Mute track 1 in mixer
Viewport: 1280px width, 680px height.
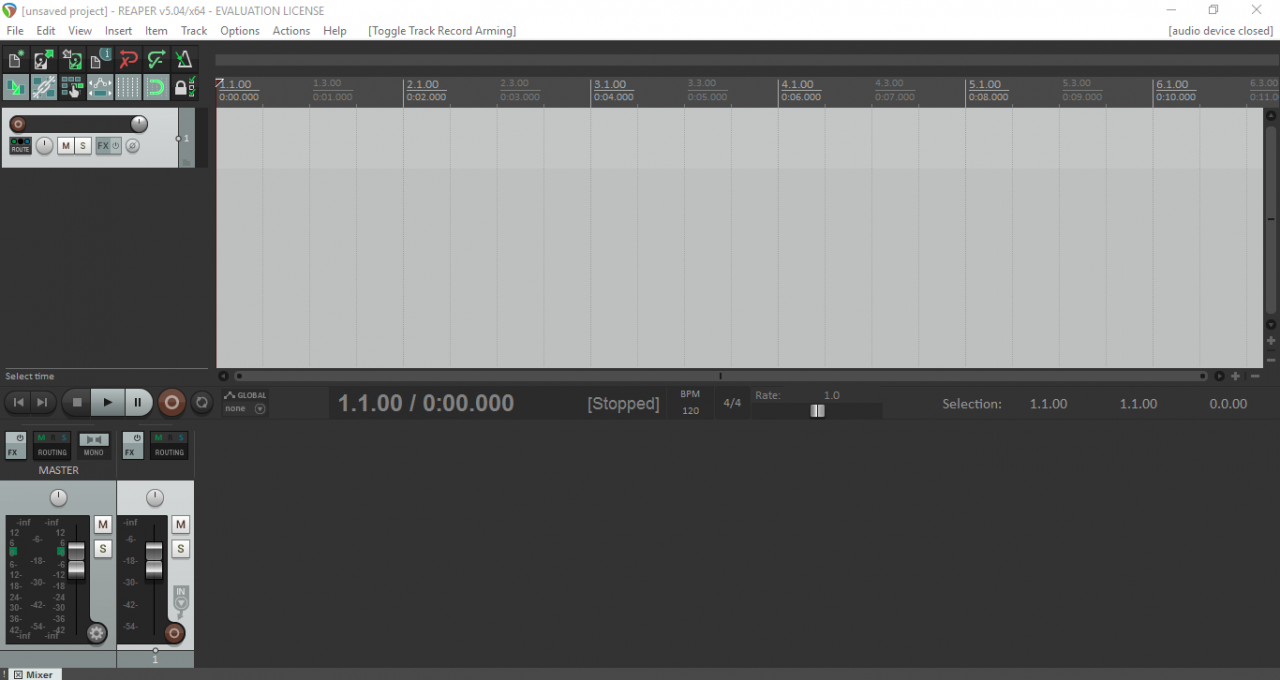point(180,525)
